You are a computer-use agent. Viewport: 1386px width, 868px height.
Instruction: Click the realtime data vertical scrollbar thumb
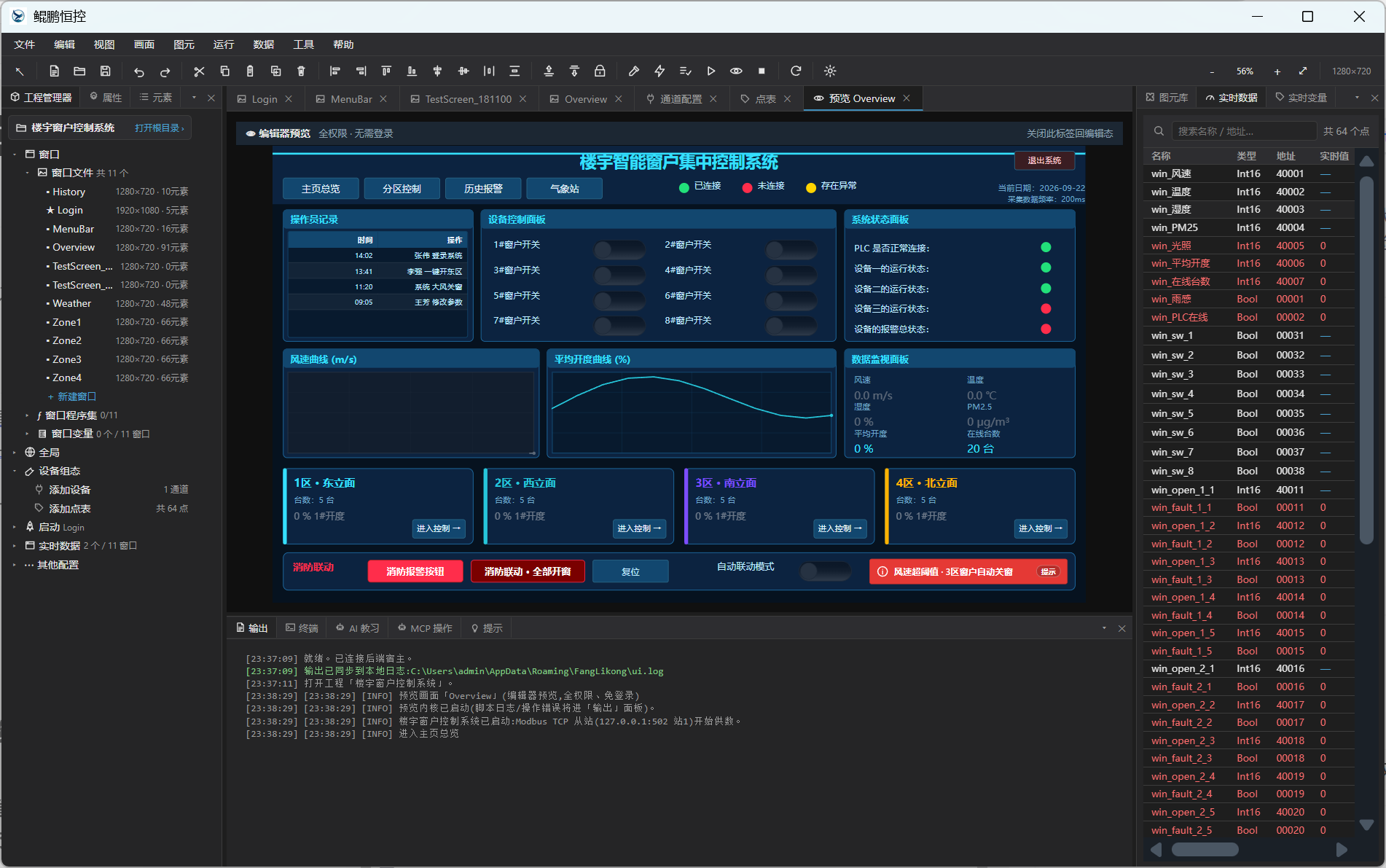tap(1366, 360)
